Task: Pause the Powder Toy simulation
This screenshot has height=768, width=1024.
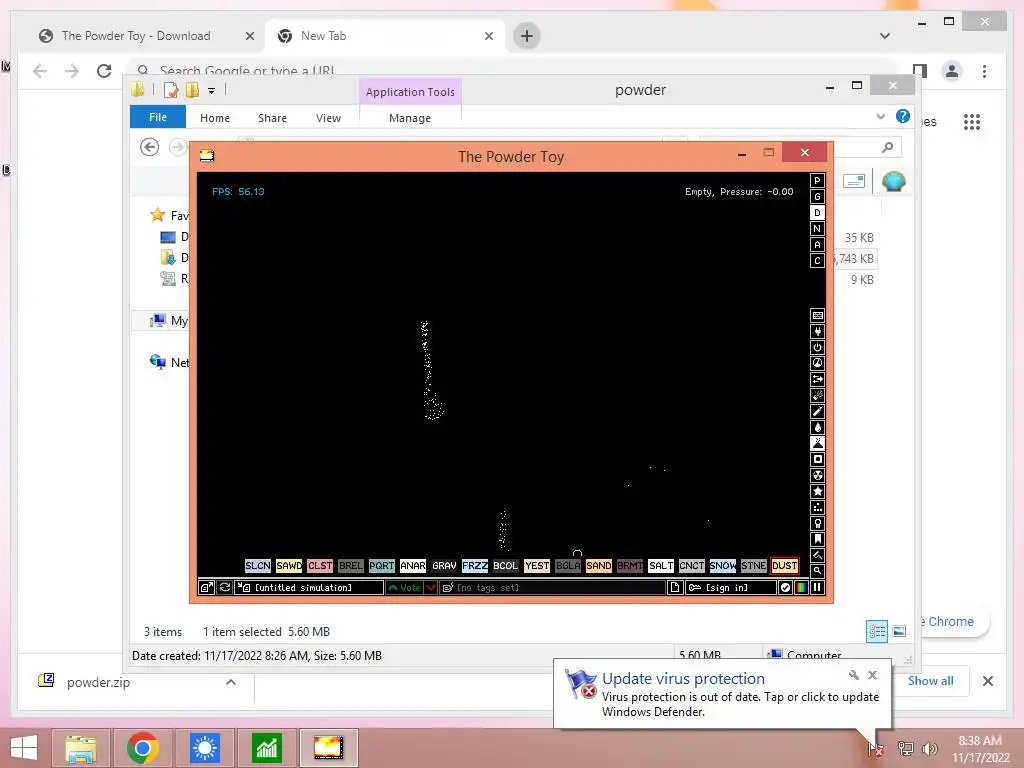Action: click(817, 588)
